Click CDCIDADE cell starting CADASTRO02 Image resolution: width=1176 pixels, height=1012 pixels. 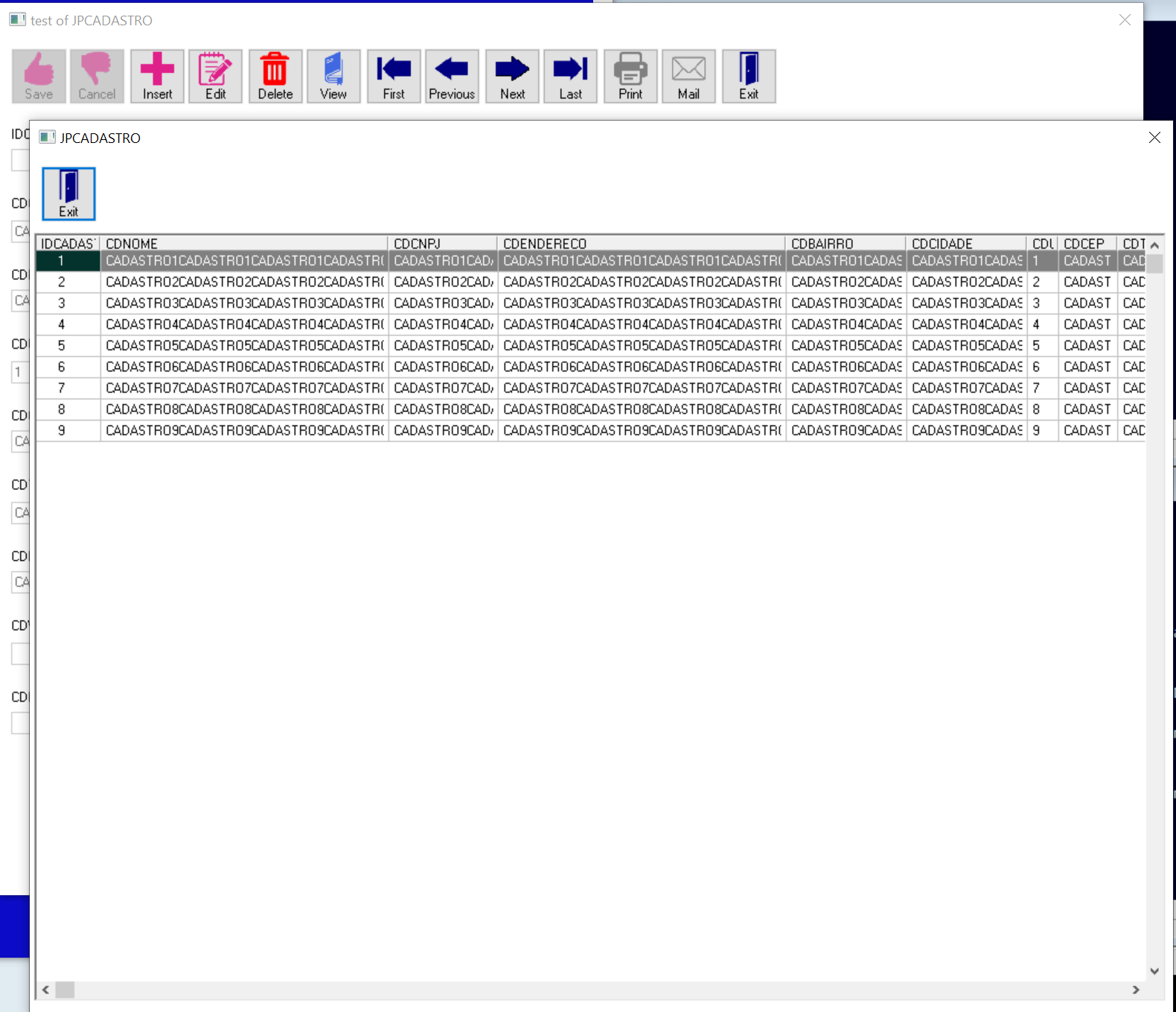click(967, 282)
